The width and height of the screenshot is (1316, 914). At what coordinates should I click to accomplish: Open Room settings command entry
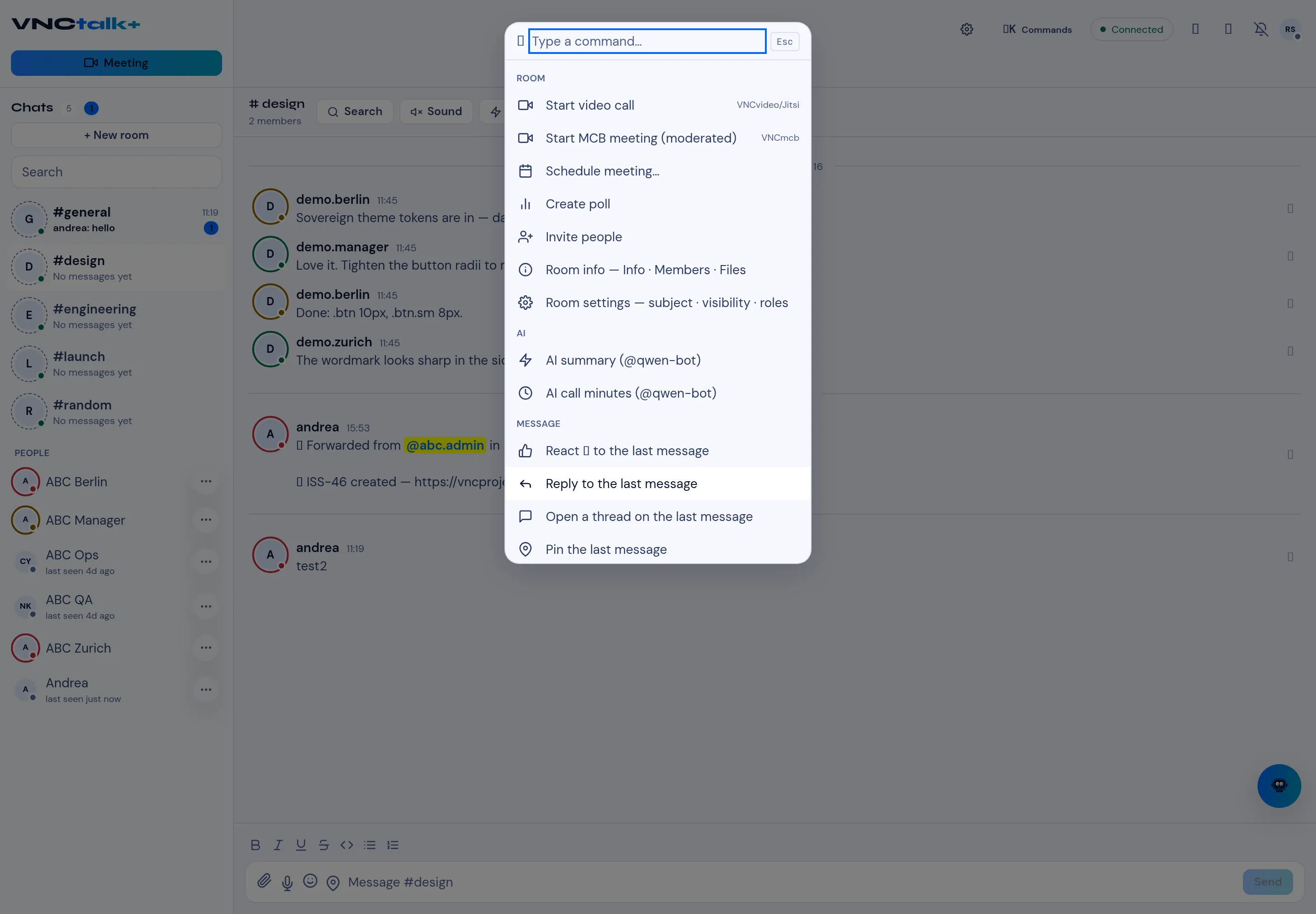point(658,303)
